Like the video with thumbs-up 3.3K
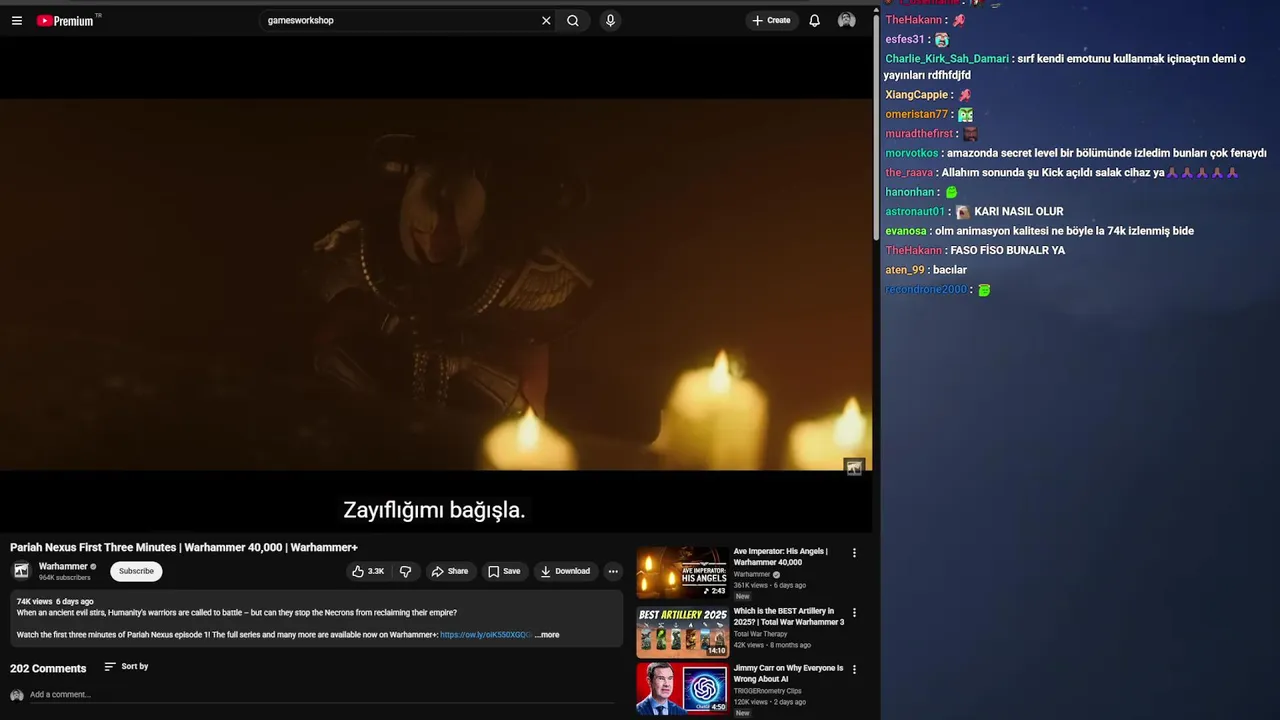The height and width of the screenshot is (720, 1280). [x=368, y=571]
